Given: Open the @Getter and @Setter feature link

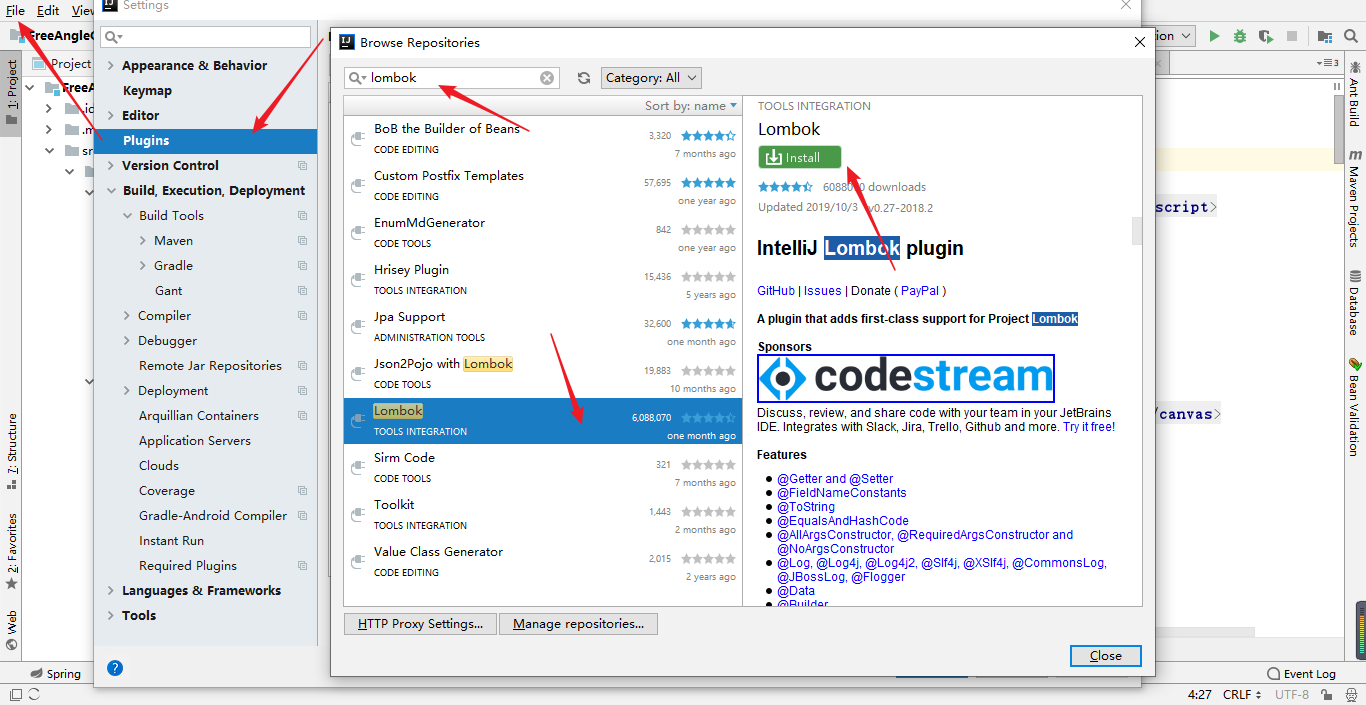Looking at the screenshot, I should [835, 479].
